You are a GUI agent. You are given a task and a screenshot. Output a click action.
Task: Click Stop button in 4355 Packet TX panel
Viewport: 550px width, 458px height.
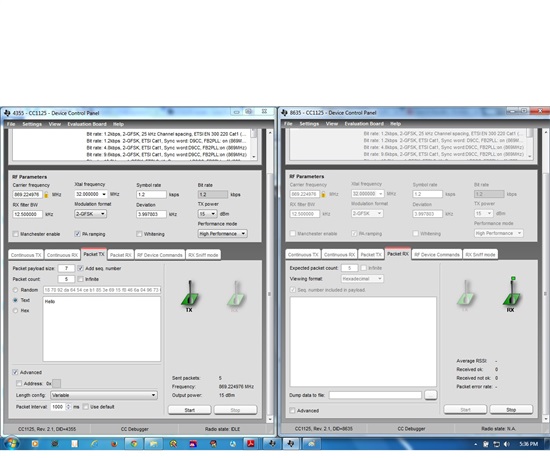coord(235,410)
